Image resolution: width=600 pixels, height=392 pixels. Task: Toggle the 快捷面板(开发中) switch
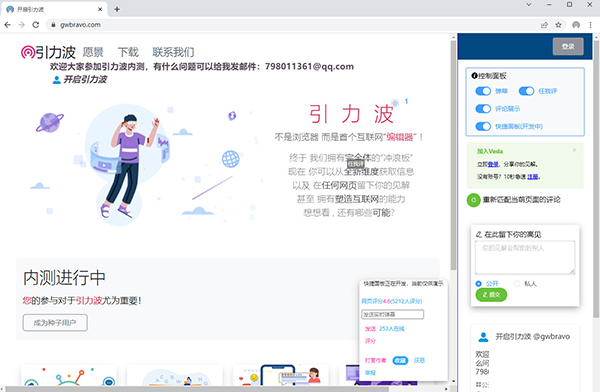point(483,126)
